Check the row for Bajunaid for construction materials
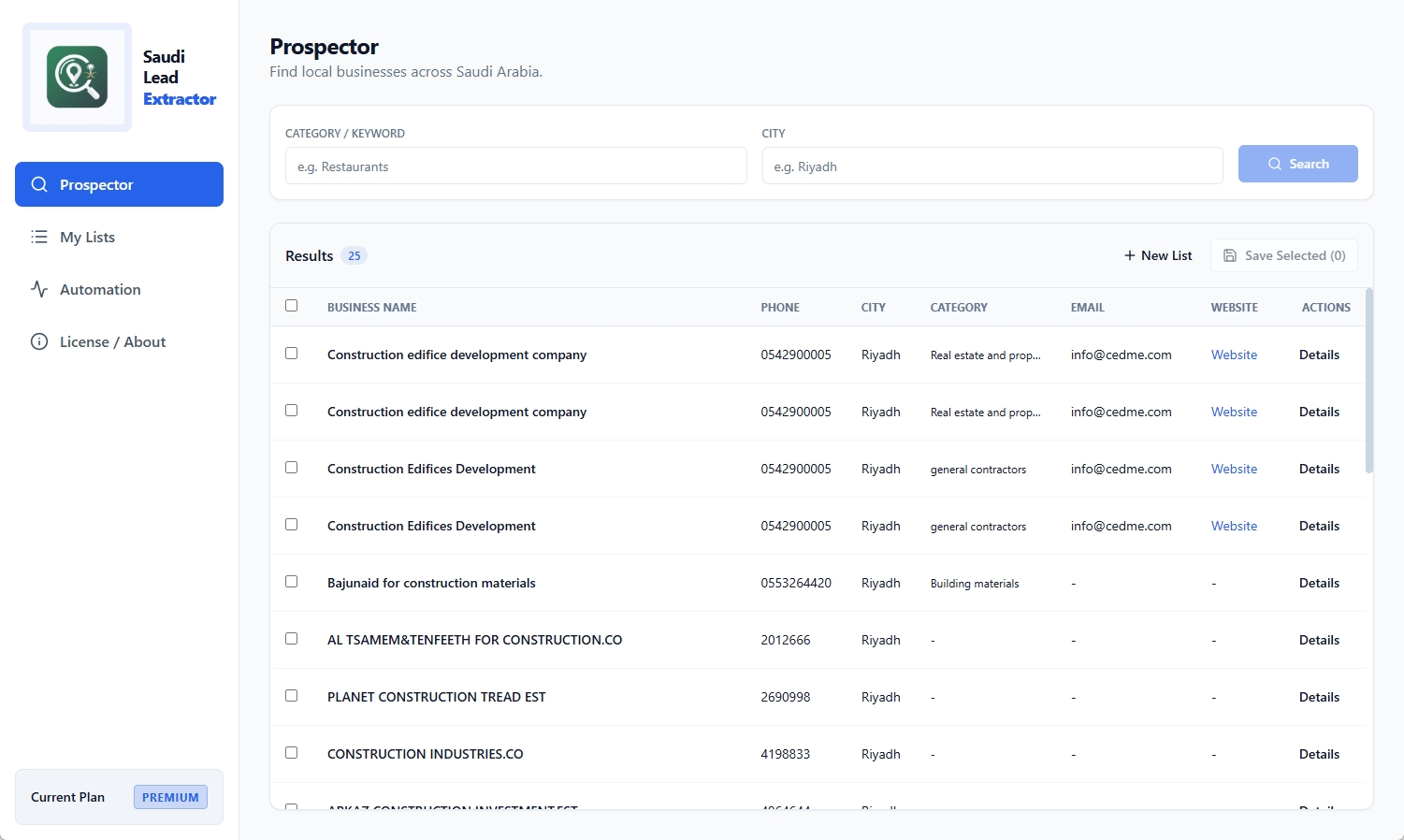Image resolution: width=1404 pixels, height=840 pixels. click(291, 581)
